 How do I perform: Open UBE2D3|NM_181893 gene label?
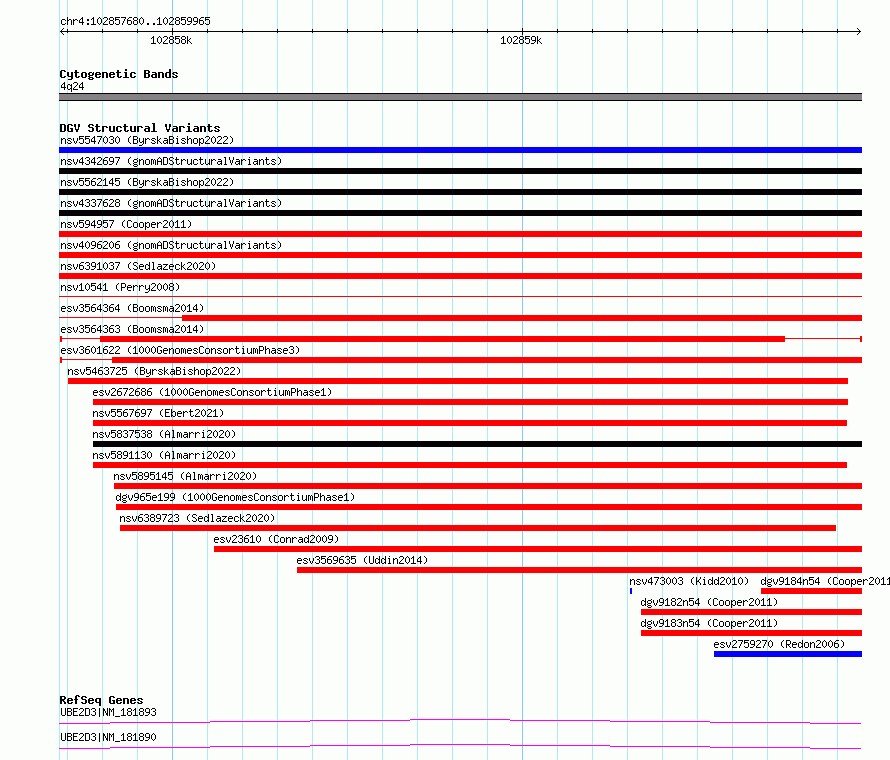coord(108,712)
